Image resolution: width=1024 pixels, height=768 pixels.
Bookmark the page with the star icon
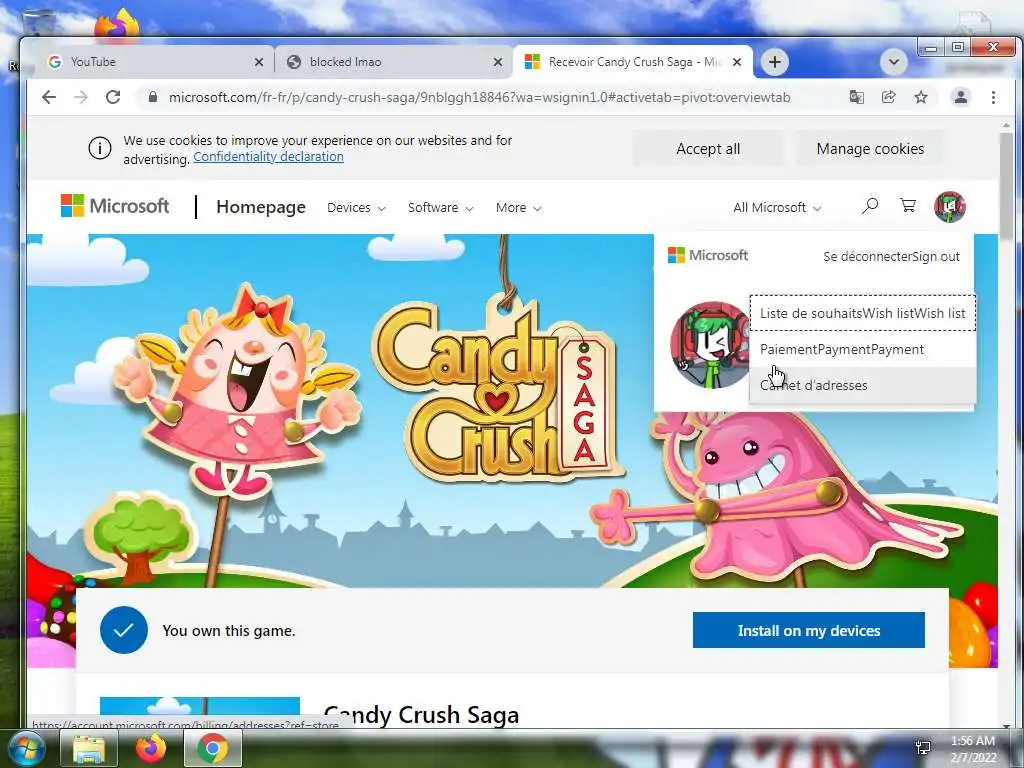(921, 97)
